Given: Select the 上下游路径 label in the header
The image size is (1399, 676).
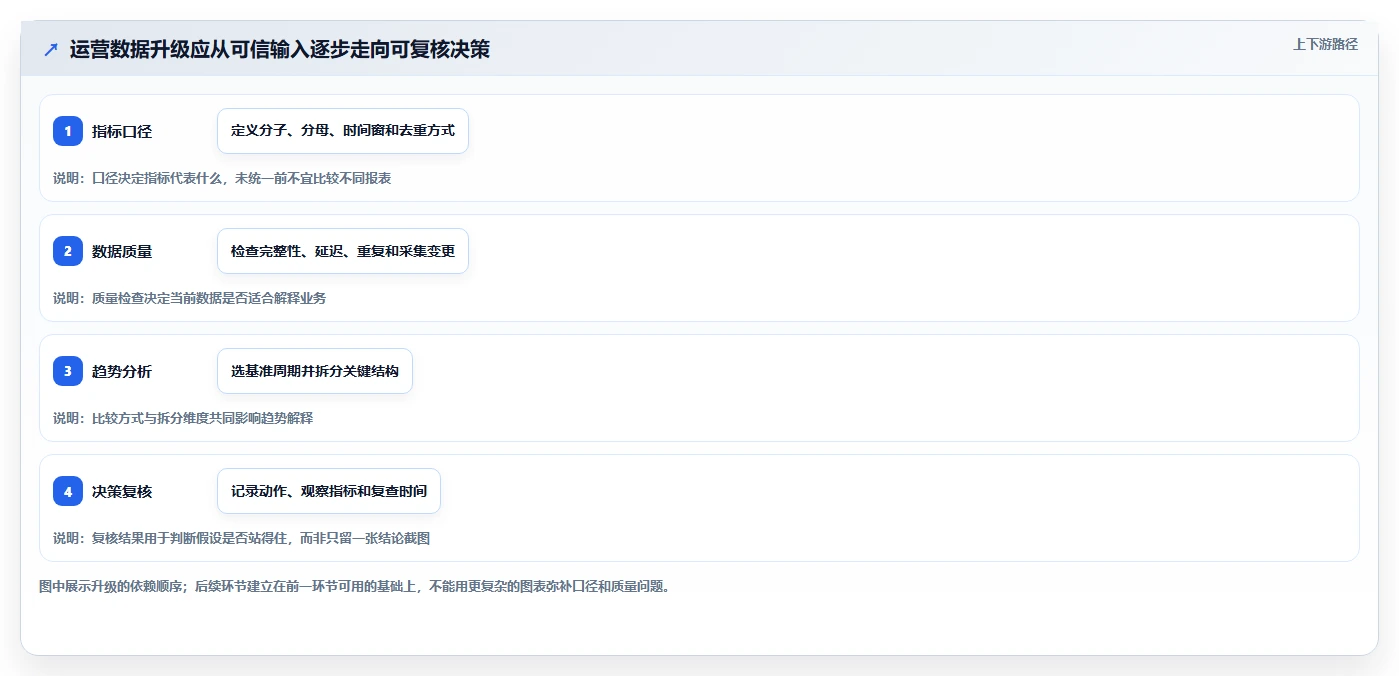Looking at the screenshot, I should point(1325,44).
